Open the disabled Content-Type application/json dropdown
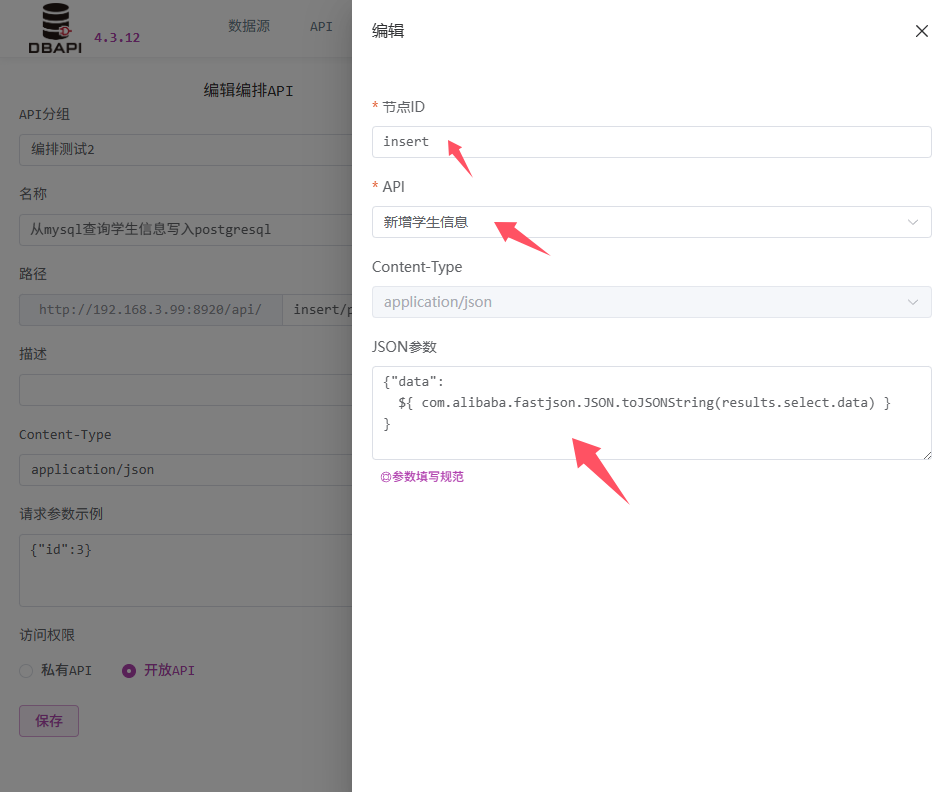The width and height of the screenshot is (950, 792). [x=650, y=302]
